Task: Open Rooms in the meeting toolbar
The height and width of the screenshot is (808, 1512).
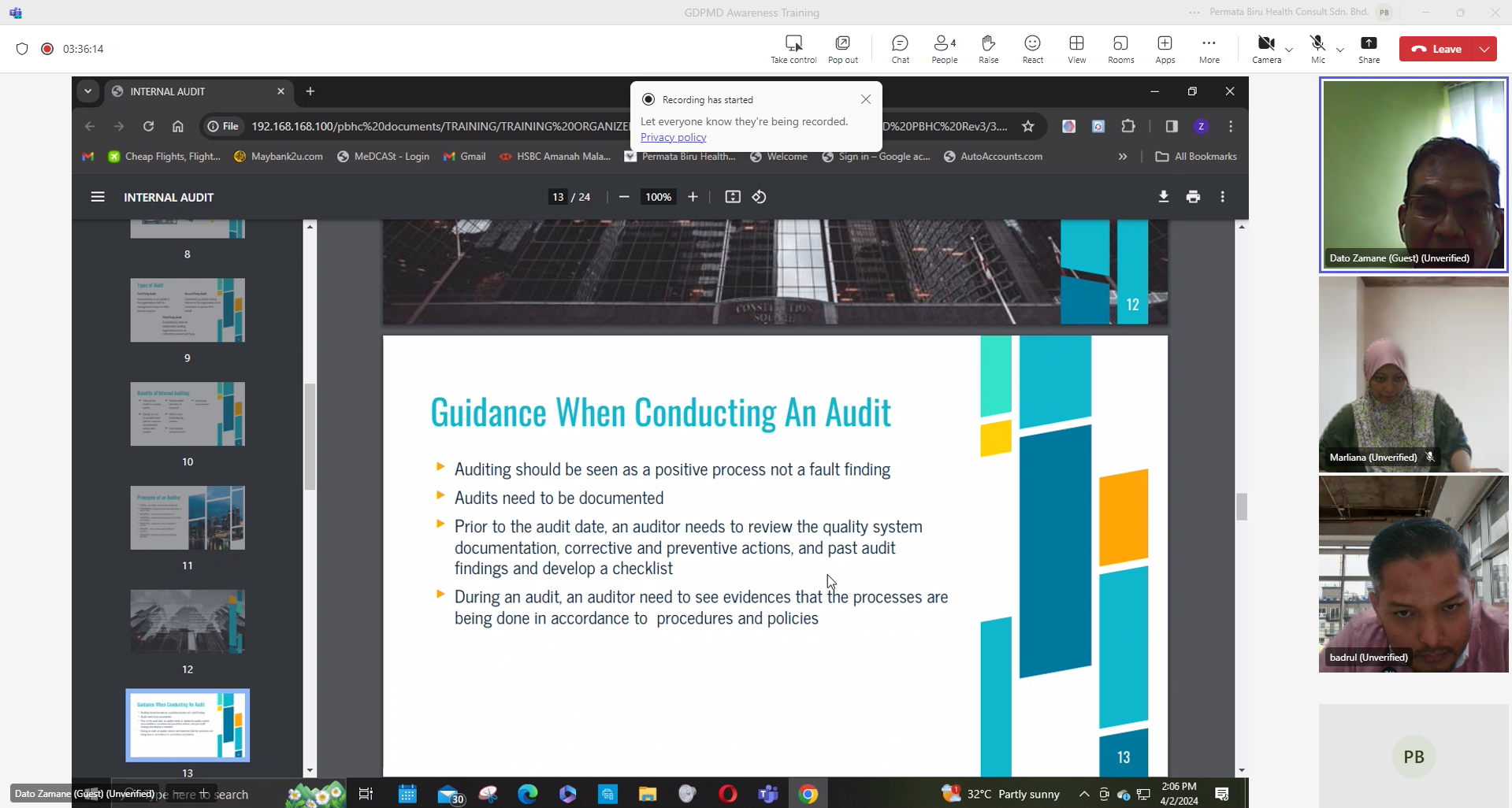Action: [x=1120, y=49]
